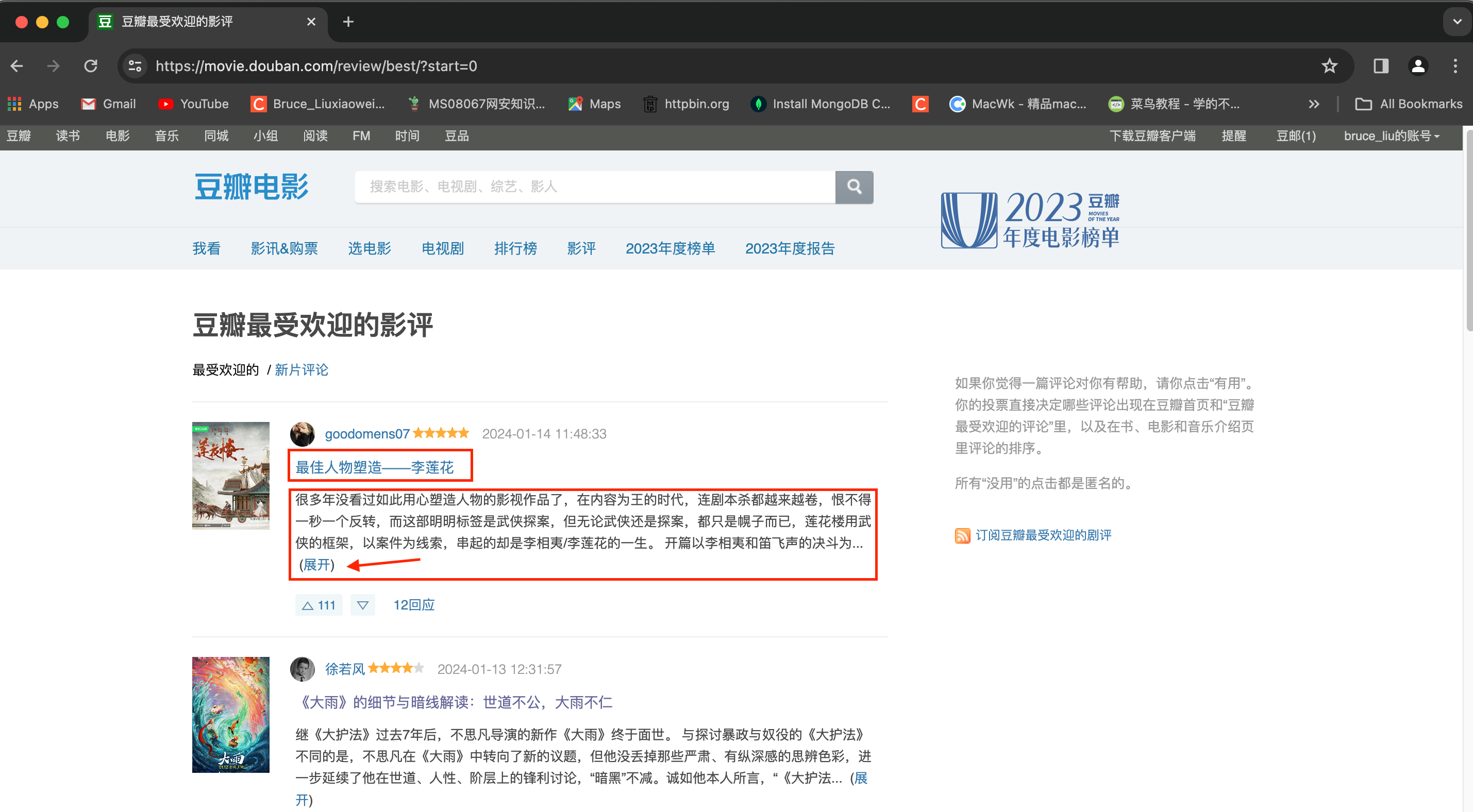Open 提醒 notifications link
The width and height of the screenshot is (1473, 812).
coord(1234,136)
